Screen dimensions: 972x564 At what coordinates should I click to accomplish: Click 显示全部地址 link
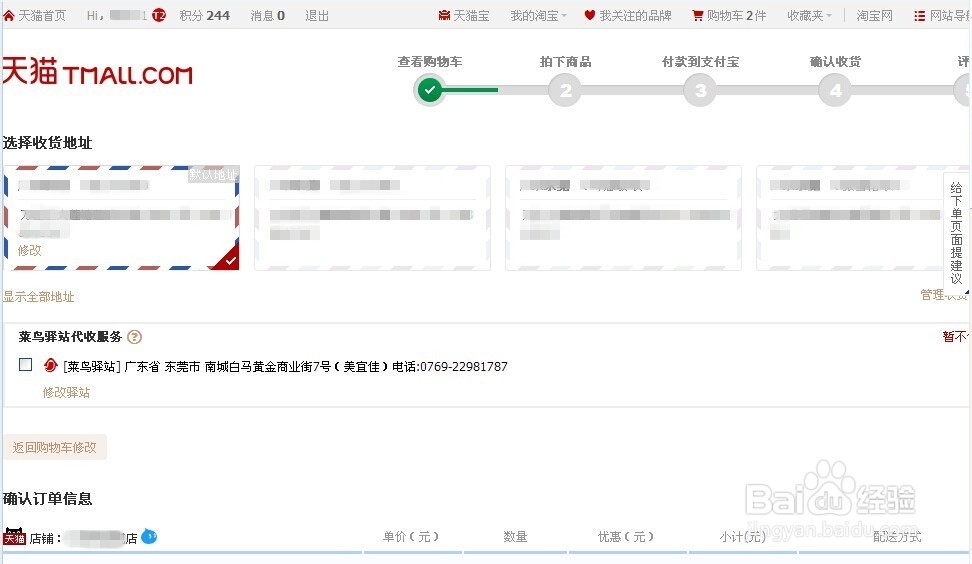click(x=38, y=297)
